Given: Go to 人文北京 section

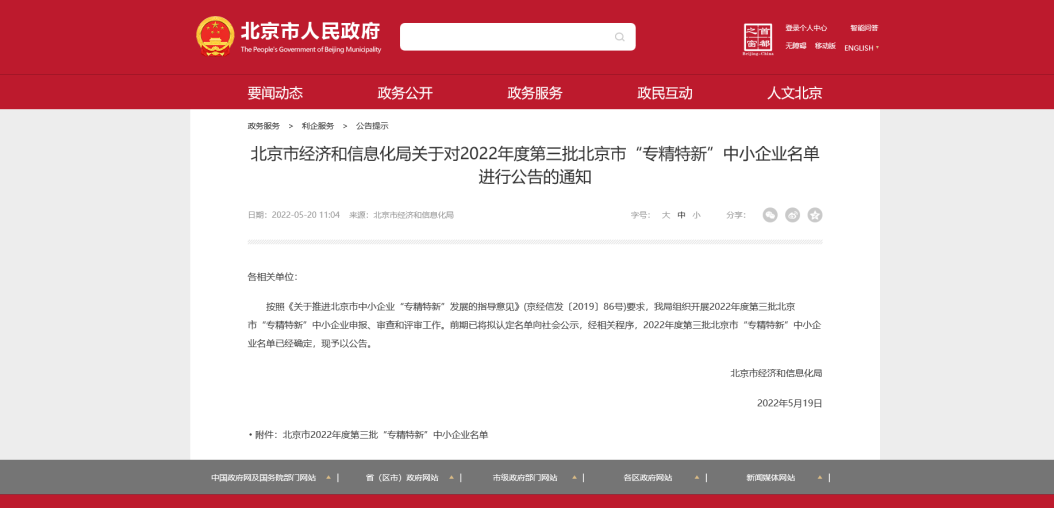Looking at the screenshot, I should 795,93.
